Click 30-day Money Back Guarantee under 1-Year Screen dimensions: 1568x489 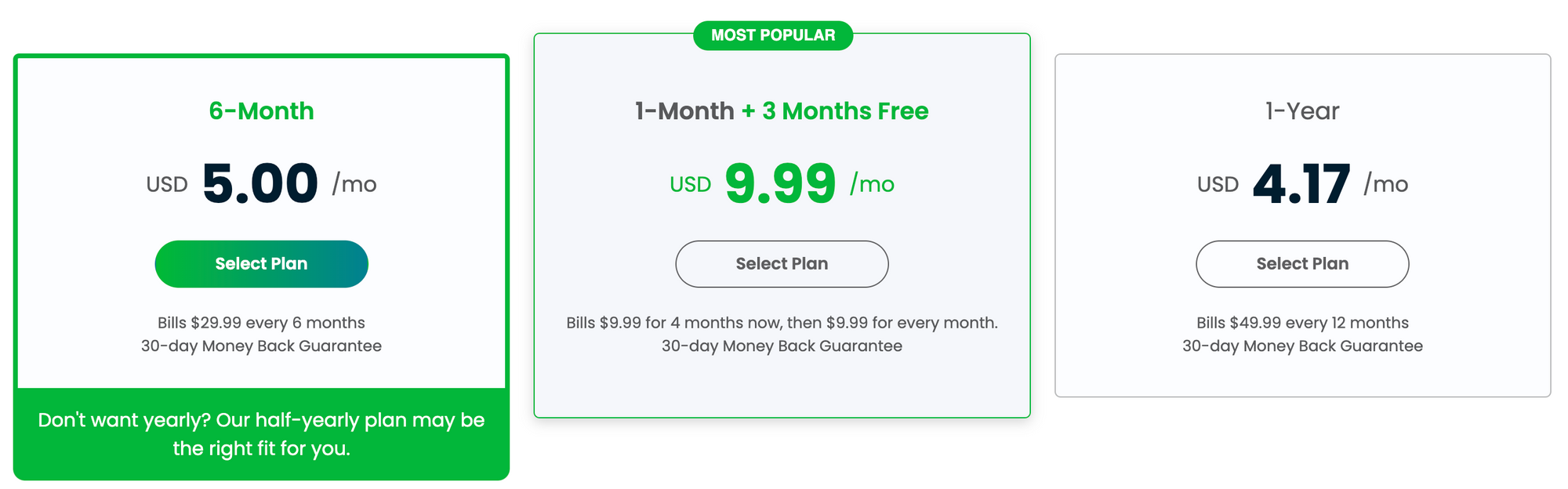coord(1302,346)
